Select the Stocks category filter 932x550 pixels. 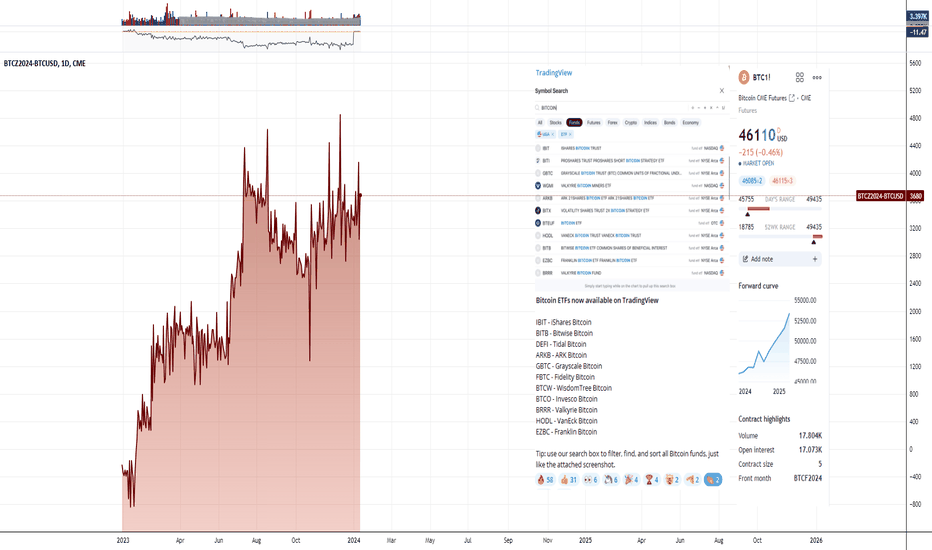click(x=555, y=122)
